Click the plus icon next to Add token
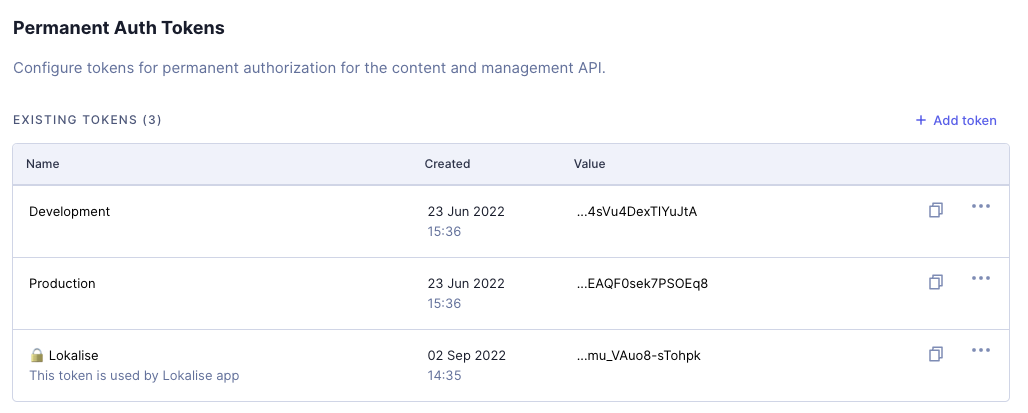The image size is (1028, 413). [x=921, y=120]
